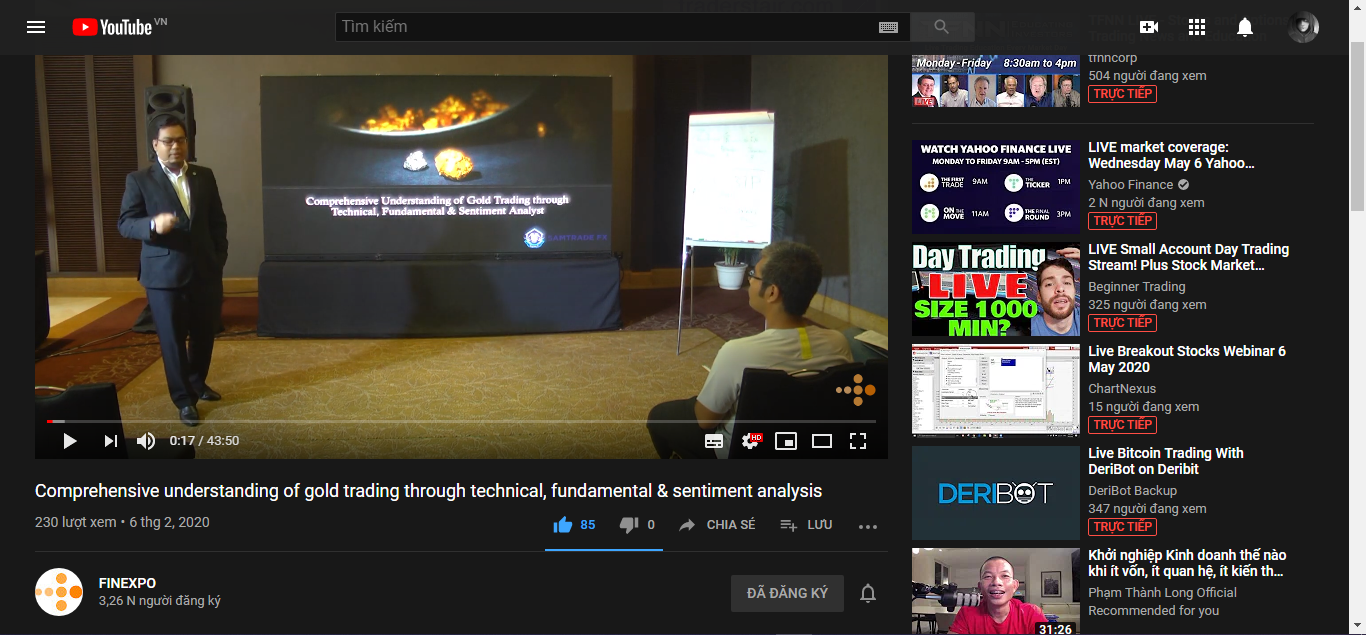Viewport: 1366px width, 635px height.
Task: Seek on the video progress bar
Action: coord(461,421)
